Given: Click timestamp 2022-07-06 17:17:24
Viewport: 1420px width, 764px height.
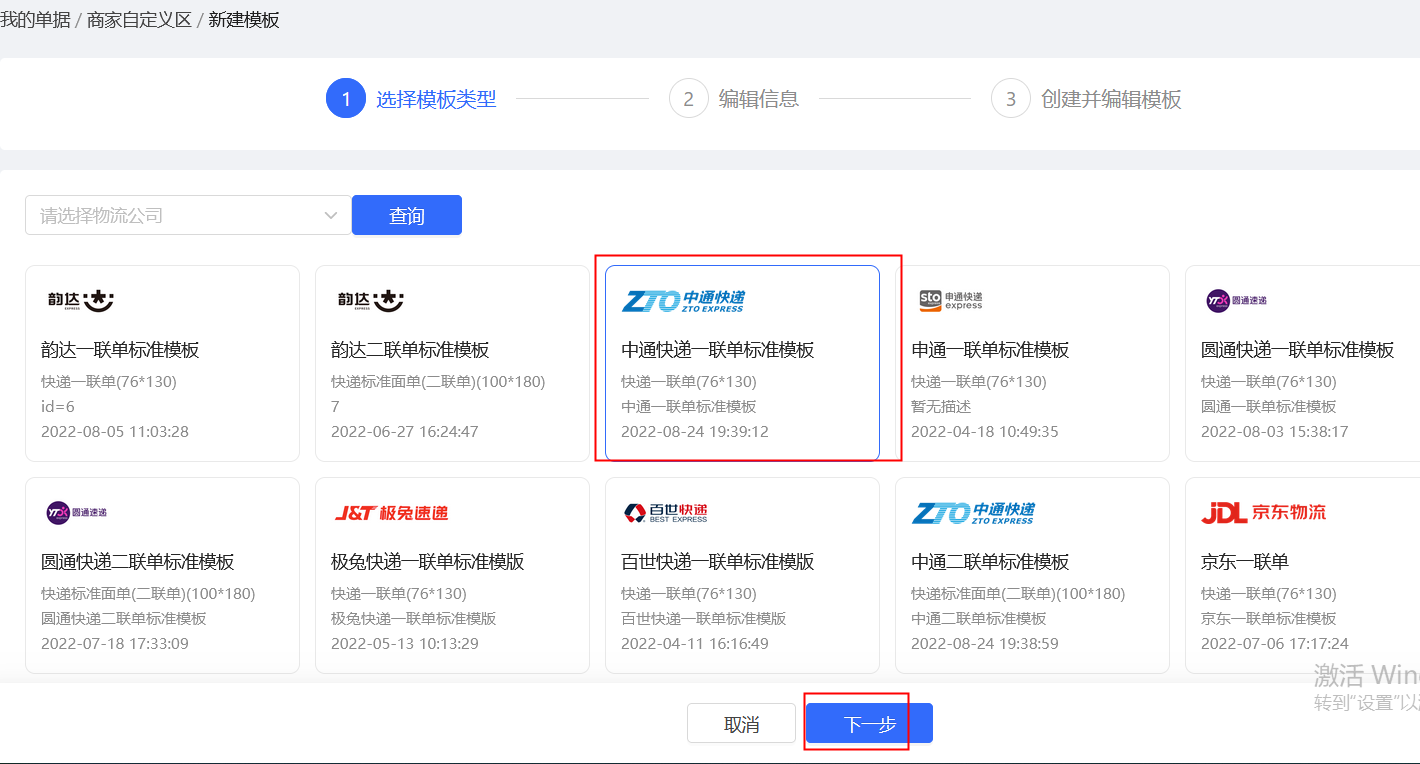Looking at the screenshot, I should click(1275, 644).
